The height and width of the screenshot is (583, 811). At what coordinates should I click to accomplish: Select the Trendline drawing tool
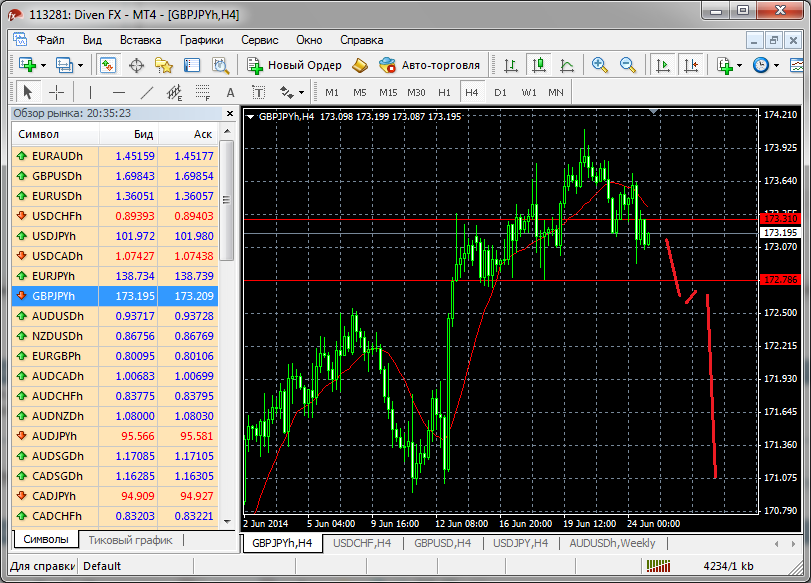click(147, 93)
